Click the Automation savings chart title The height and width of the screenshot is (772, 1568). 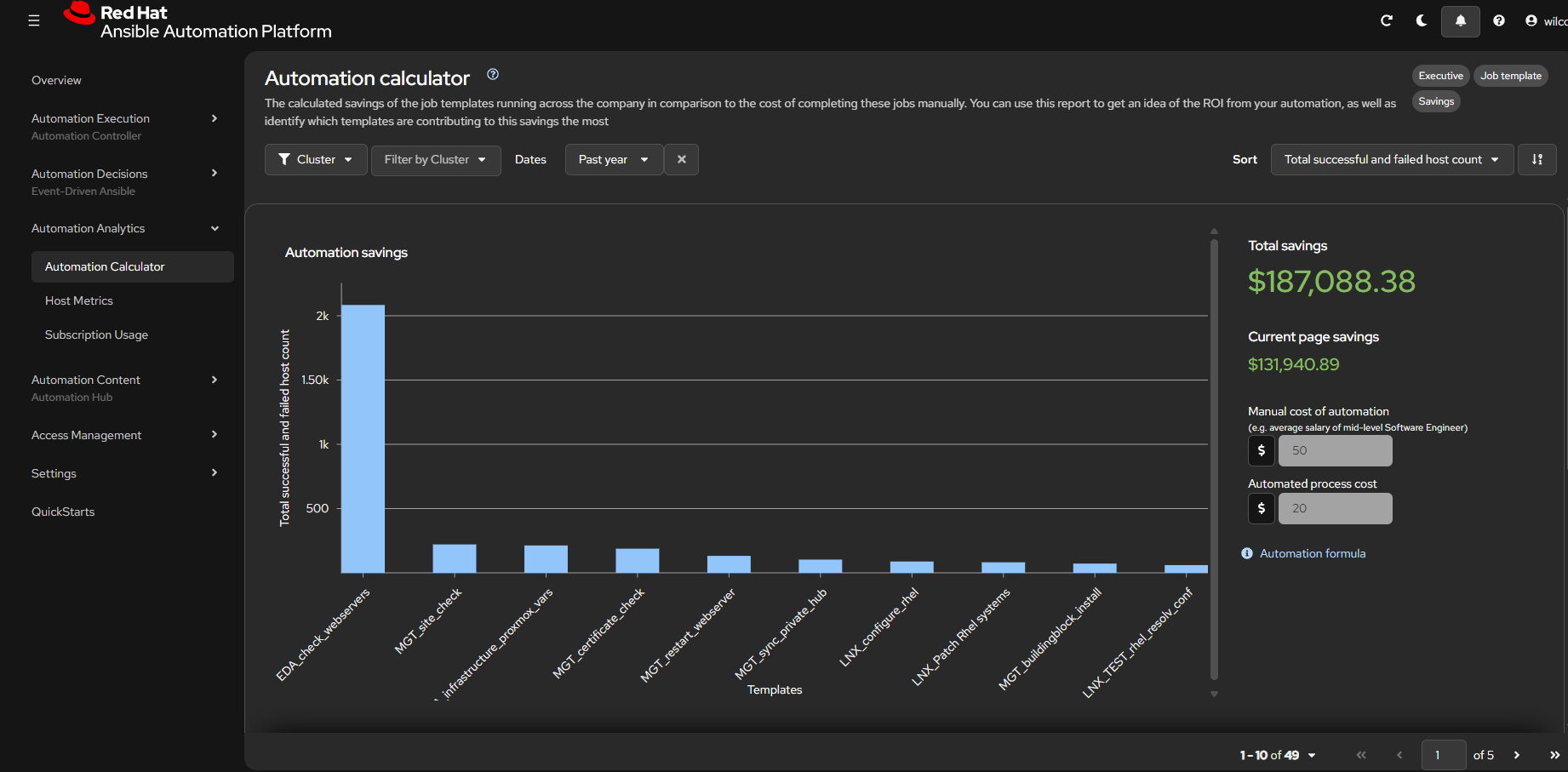[346, 253]
